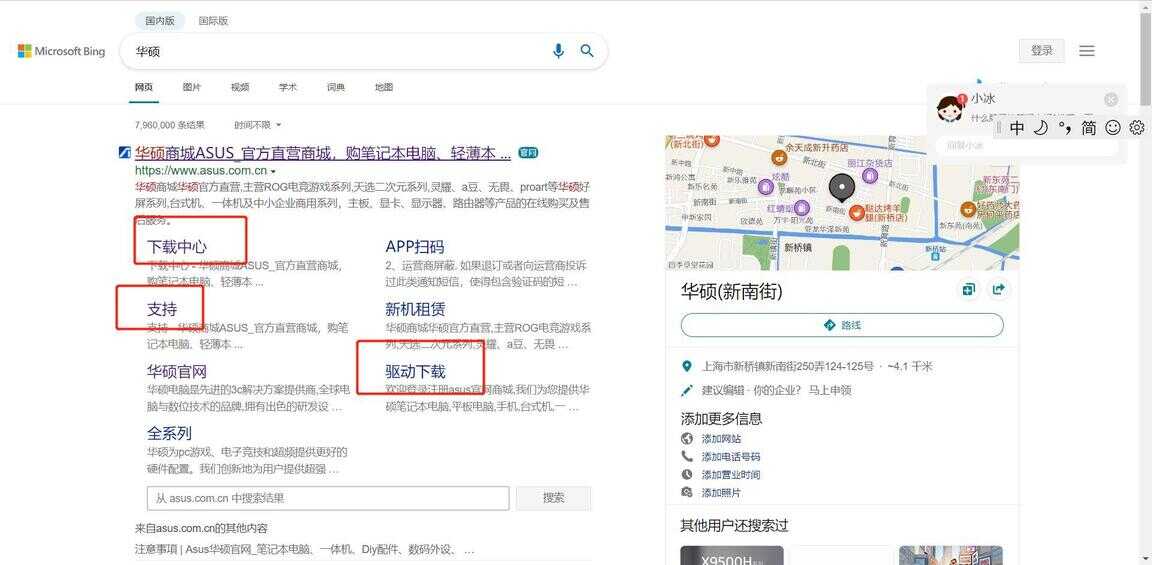Click the asus.com.cn site search field
Screen dimensions: 1152x565
point(328,498)
